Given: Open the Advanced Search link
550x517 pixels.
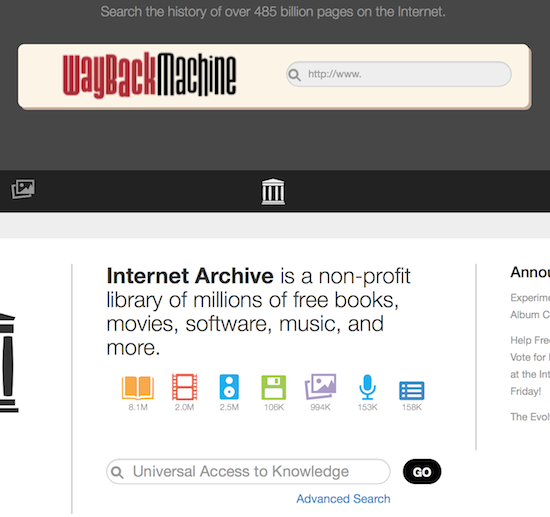Looking at the screenshot, I should [343, 498].
